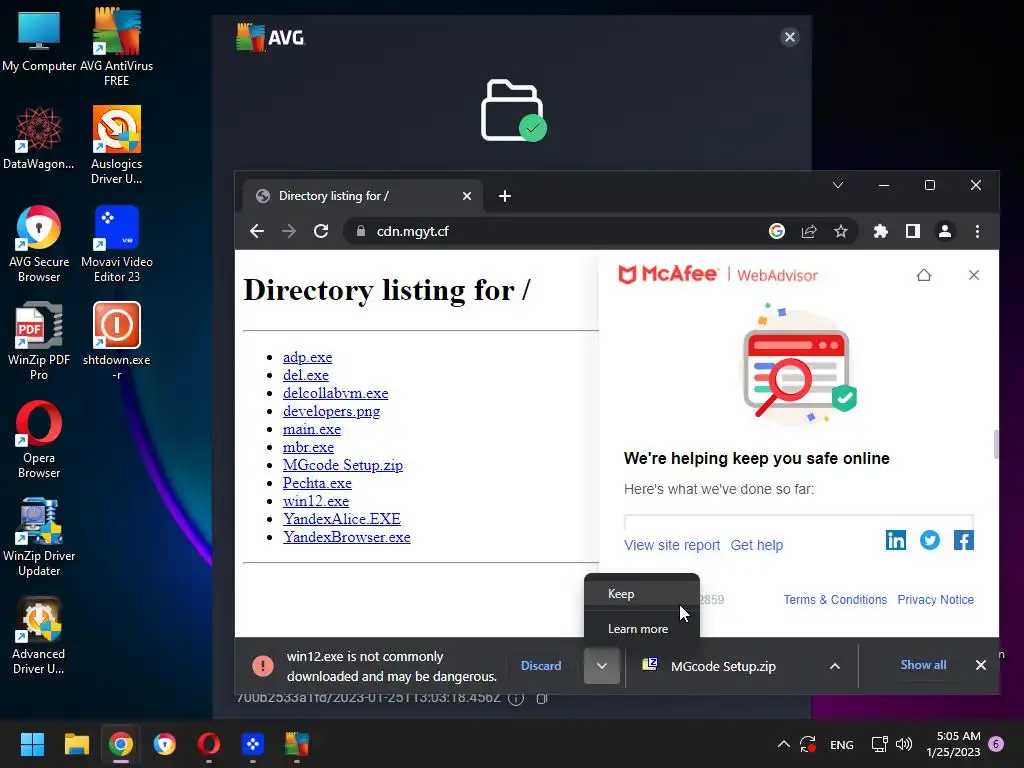1024x768 pixels.
Task: Open Auslogics Driver Updater shortcut
Action: pyautogui.click(x=116, y=144)
